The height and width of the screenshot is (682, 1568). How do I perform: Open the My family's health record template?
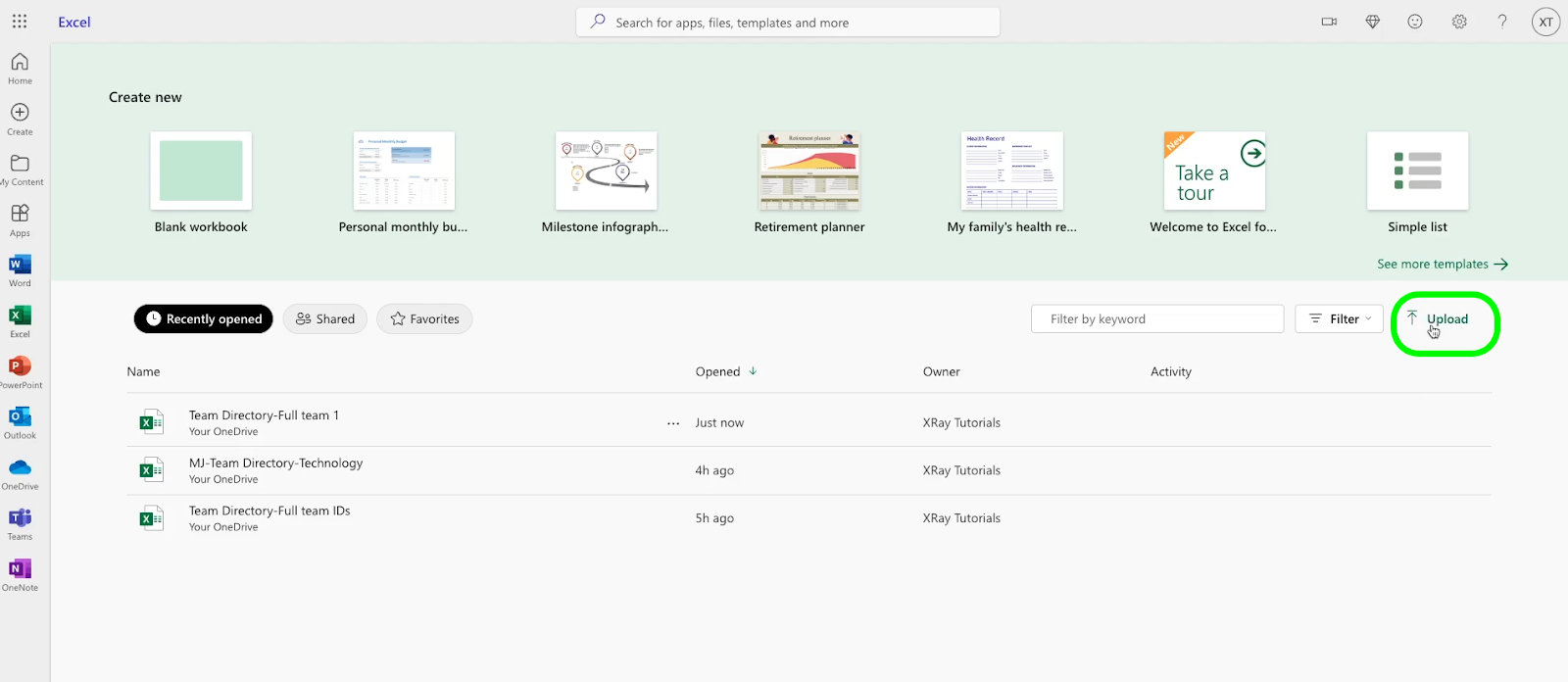1012,183
